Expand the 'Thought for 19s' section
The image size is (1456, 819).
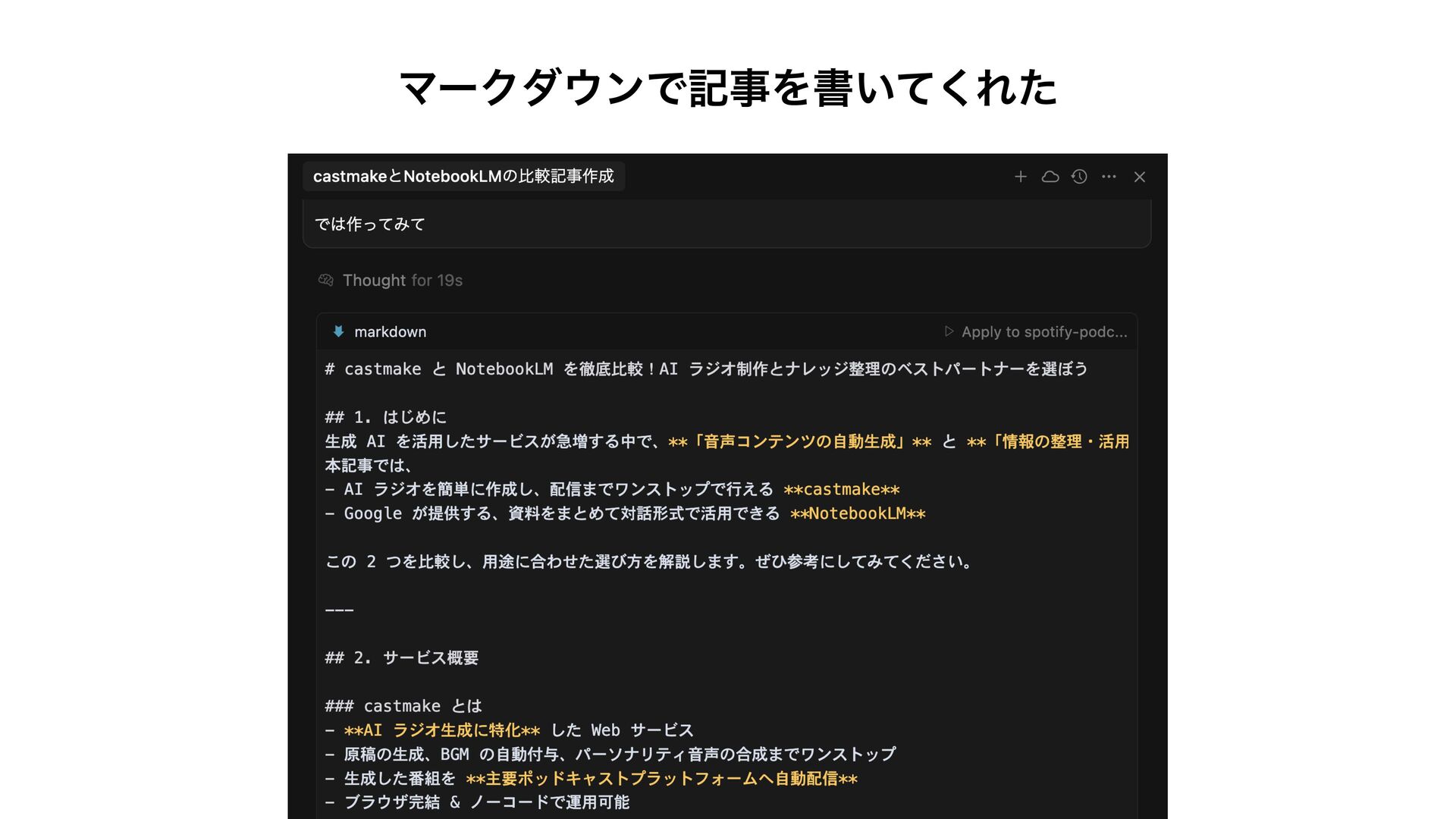(402, 281)
